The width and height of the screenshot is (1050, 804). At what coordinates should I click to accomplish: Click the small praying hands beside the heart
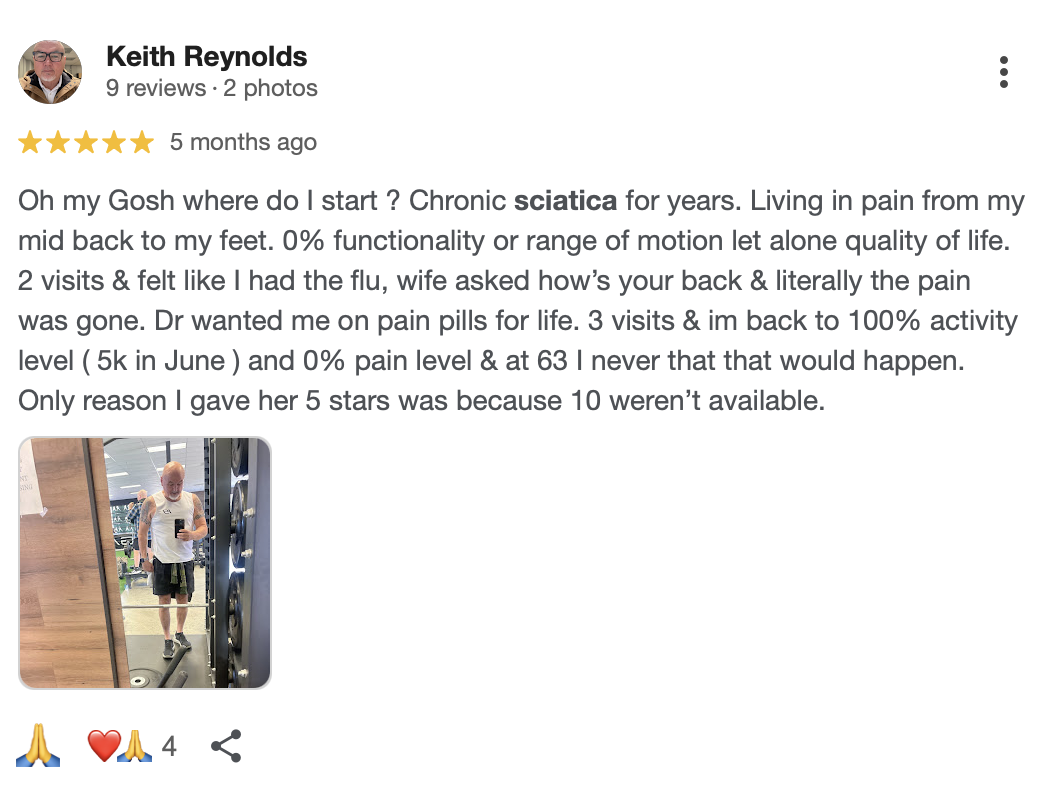click(x=135, y=746)
